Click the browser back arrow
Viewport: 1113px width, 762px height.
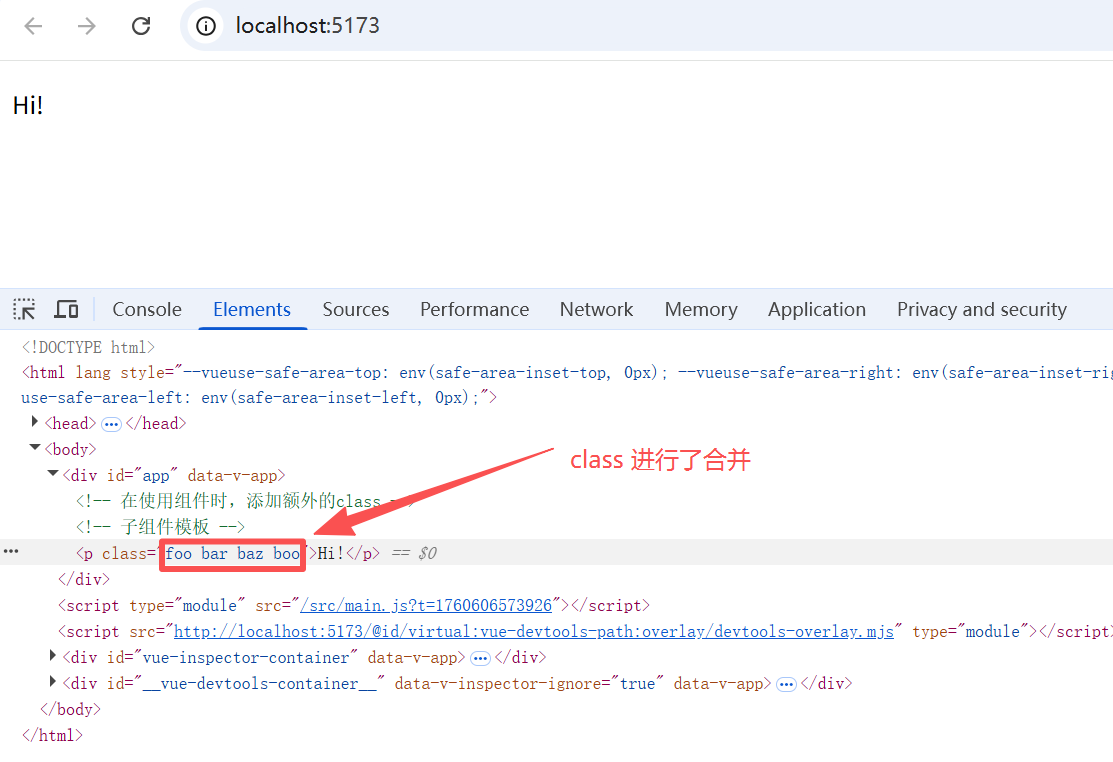33,26
